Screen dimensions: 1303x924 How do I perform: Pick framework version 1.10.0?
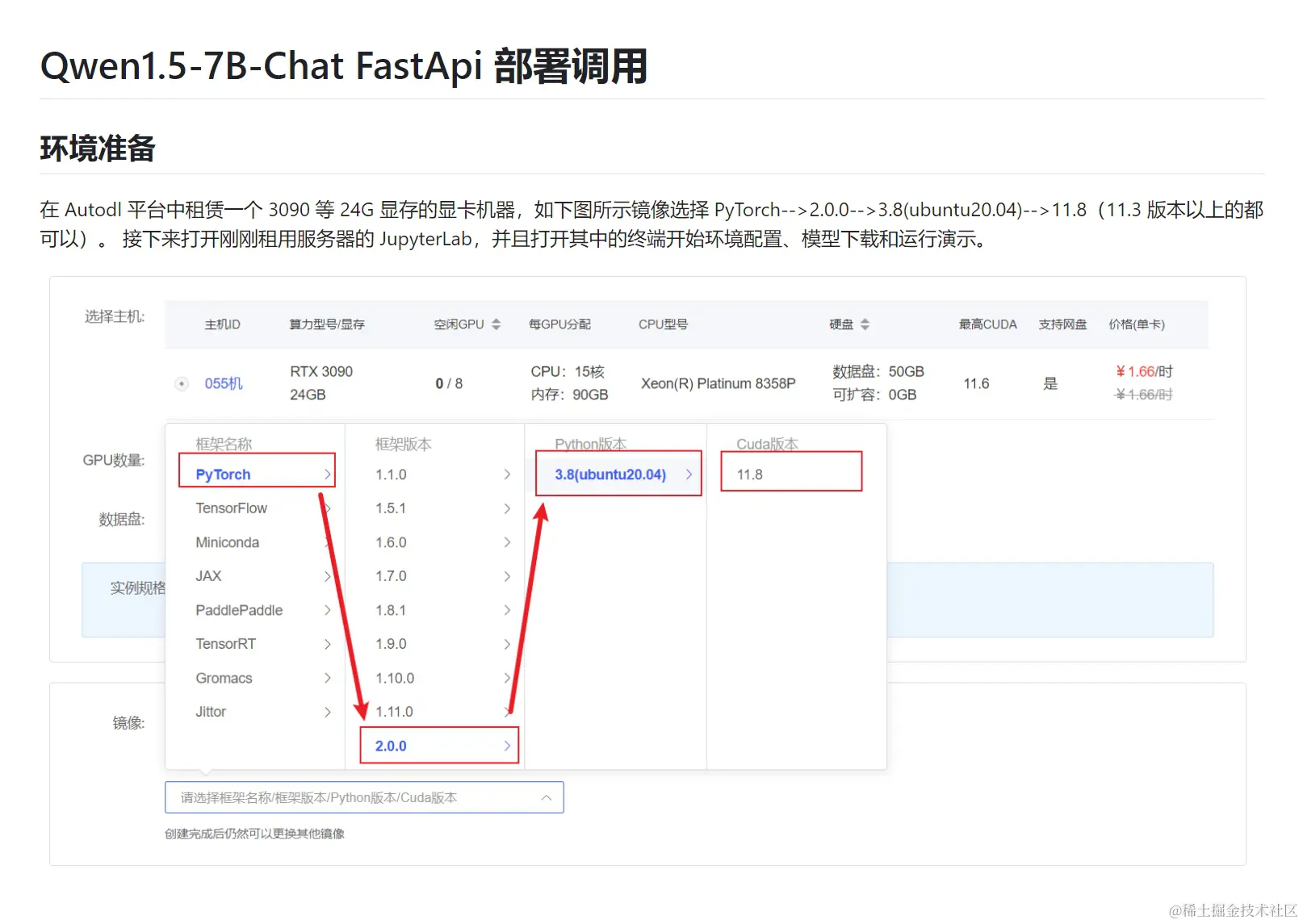395,678
